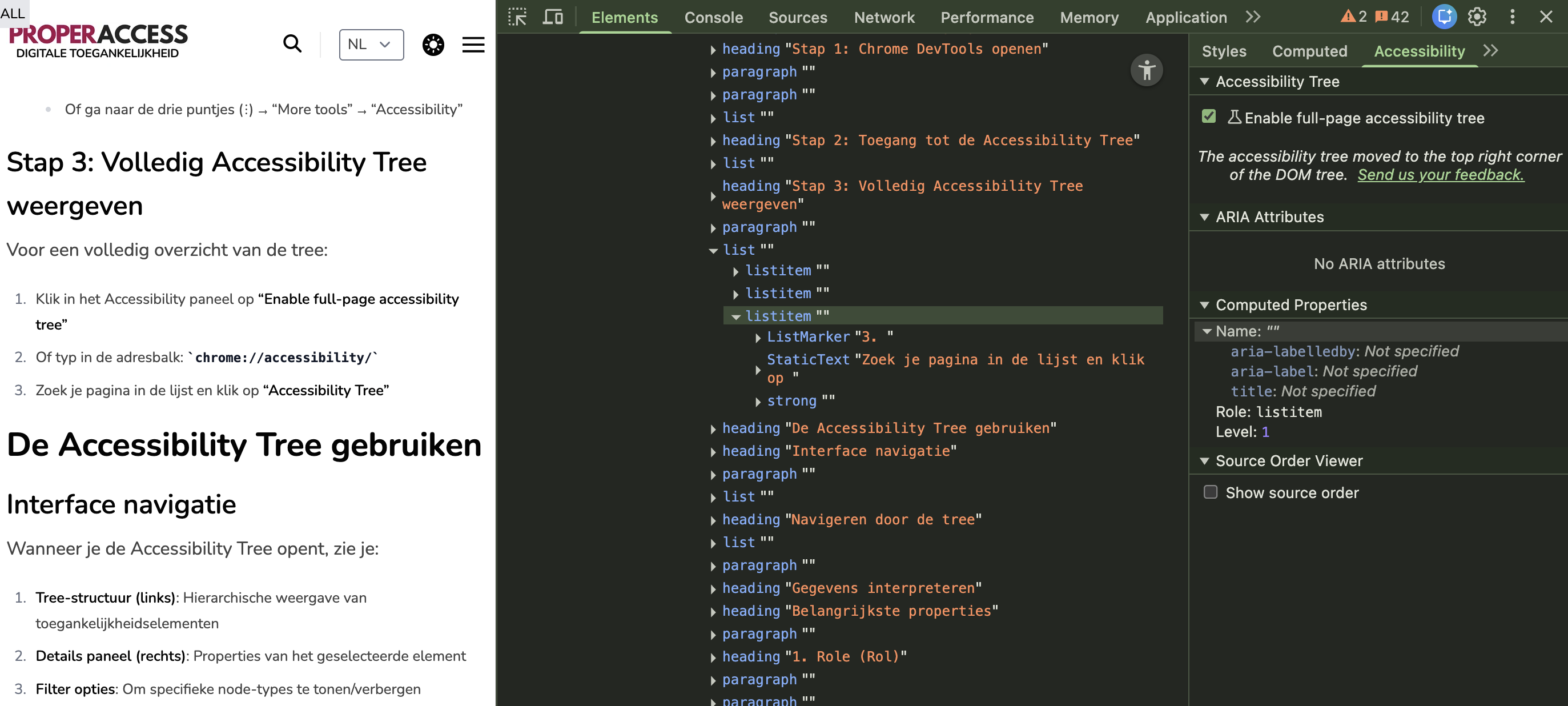Open the DevTools three-dot menu
Viewport: 1568px width, 706px height.
[x=1512, y=17]
